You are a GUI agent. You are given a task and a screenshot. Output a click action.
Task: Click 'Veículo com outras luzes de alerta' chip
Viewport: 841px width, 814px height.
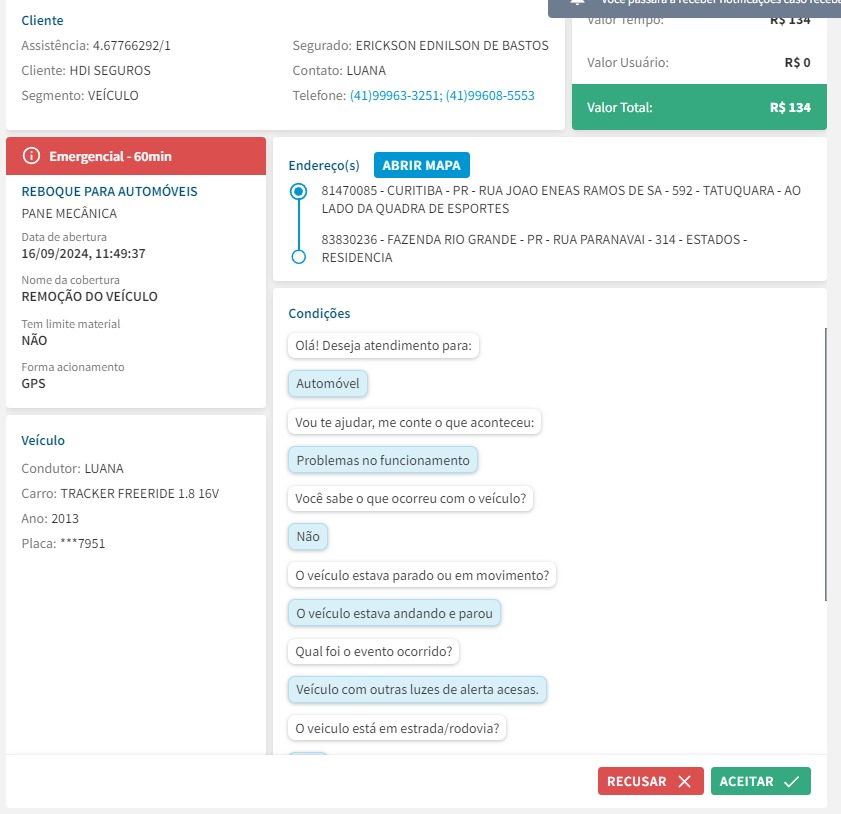click(417, 690)
